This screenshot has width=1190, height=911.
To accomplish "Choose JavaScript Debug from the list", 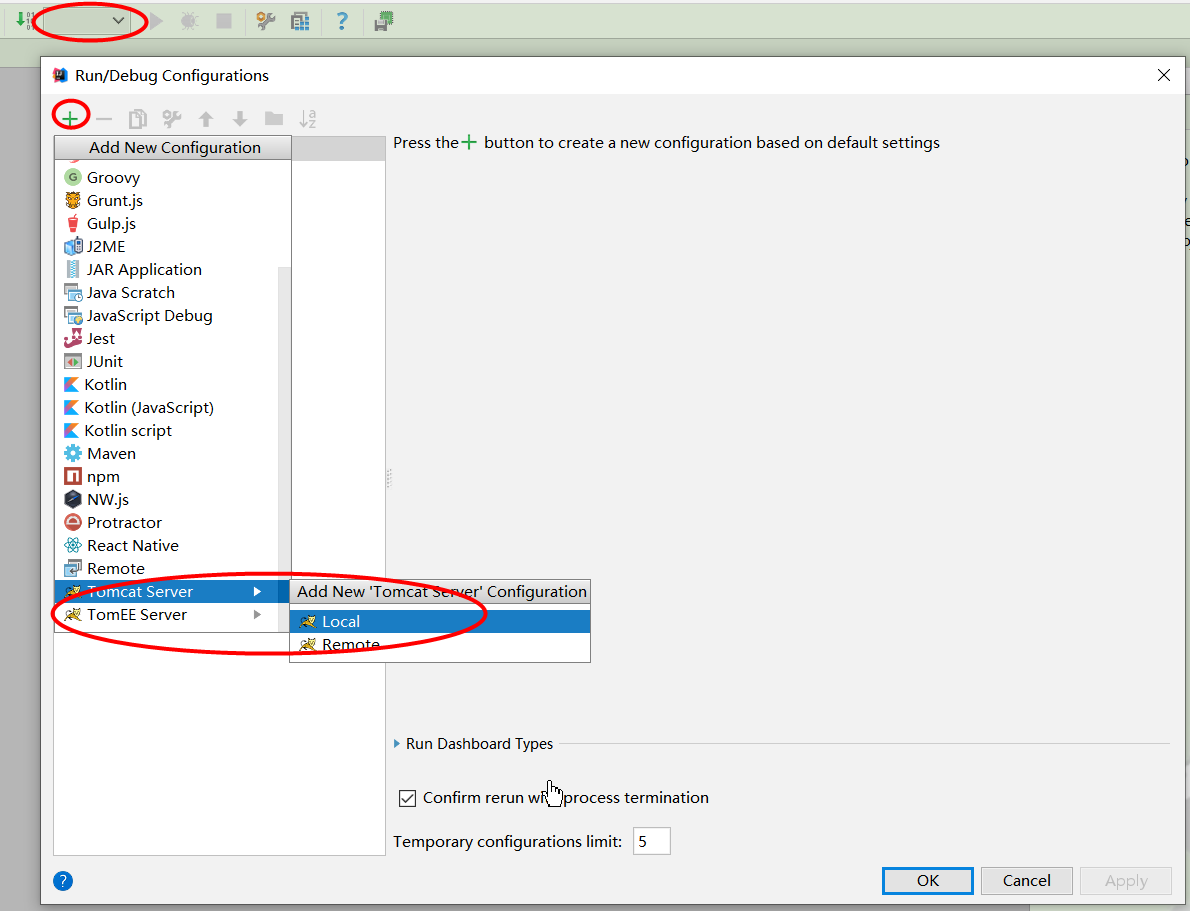I will (167, 316).
